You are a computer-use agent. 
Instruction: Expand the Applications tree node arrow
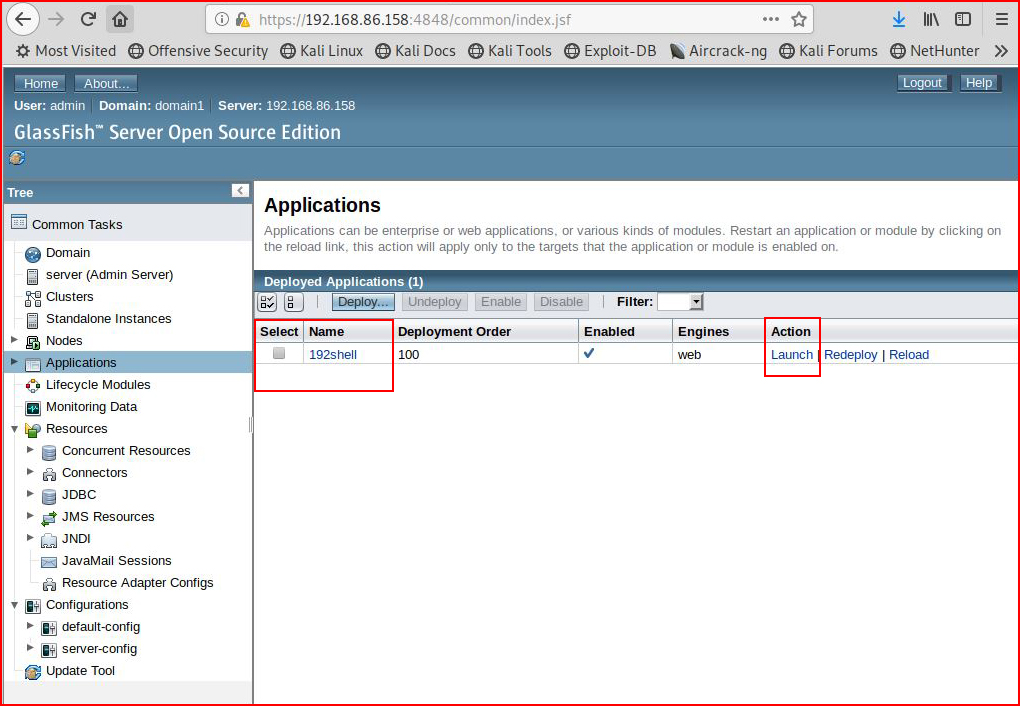(14, 362)
